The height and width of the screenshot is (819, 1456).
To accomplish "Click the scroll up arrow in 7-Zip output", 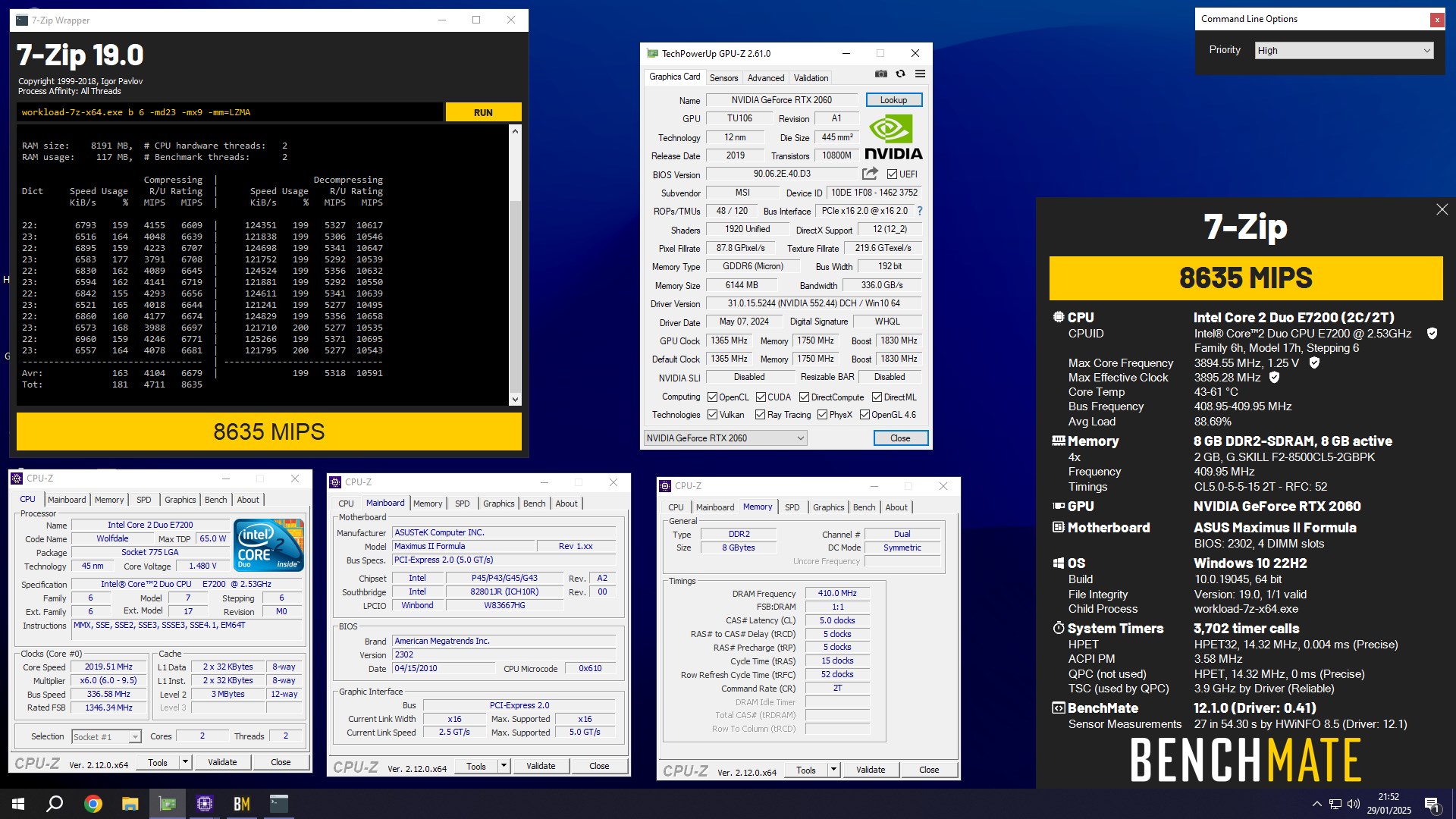I will tap(515, 131).
